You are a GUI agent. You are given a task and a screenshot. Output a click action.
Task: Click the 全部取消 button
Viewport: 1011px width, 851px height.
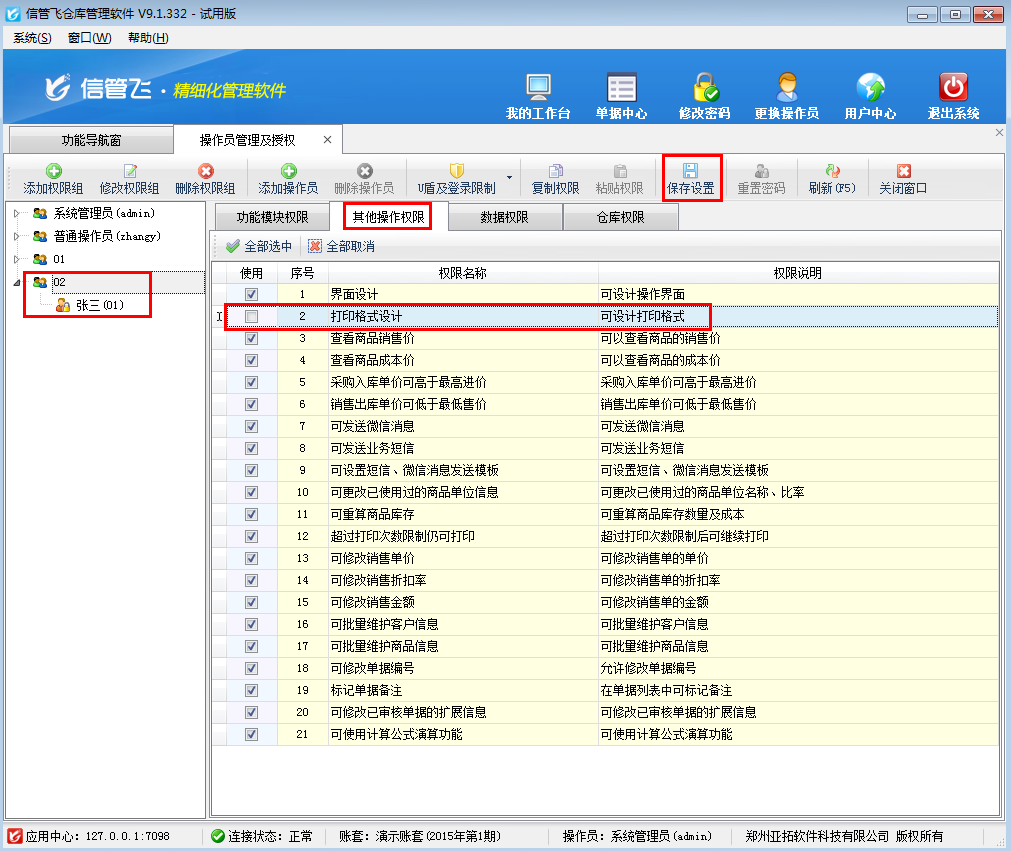coord(341,246)
